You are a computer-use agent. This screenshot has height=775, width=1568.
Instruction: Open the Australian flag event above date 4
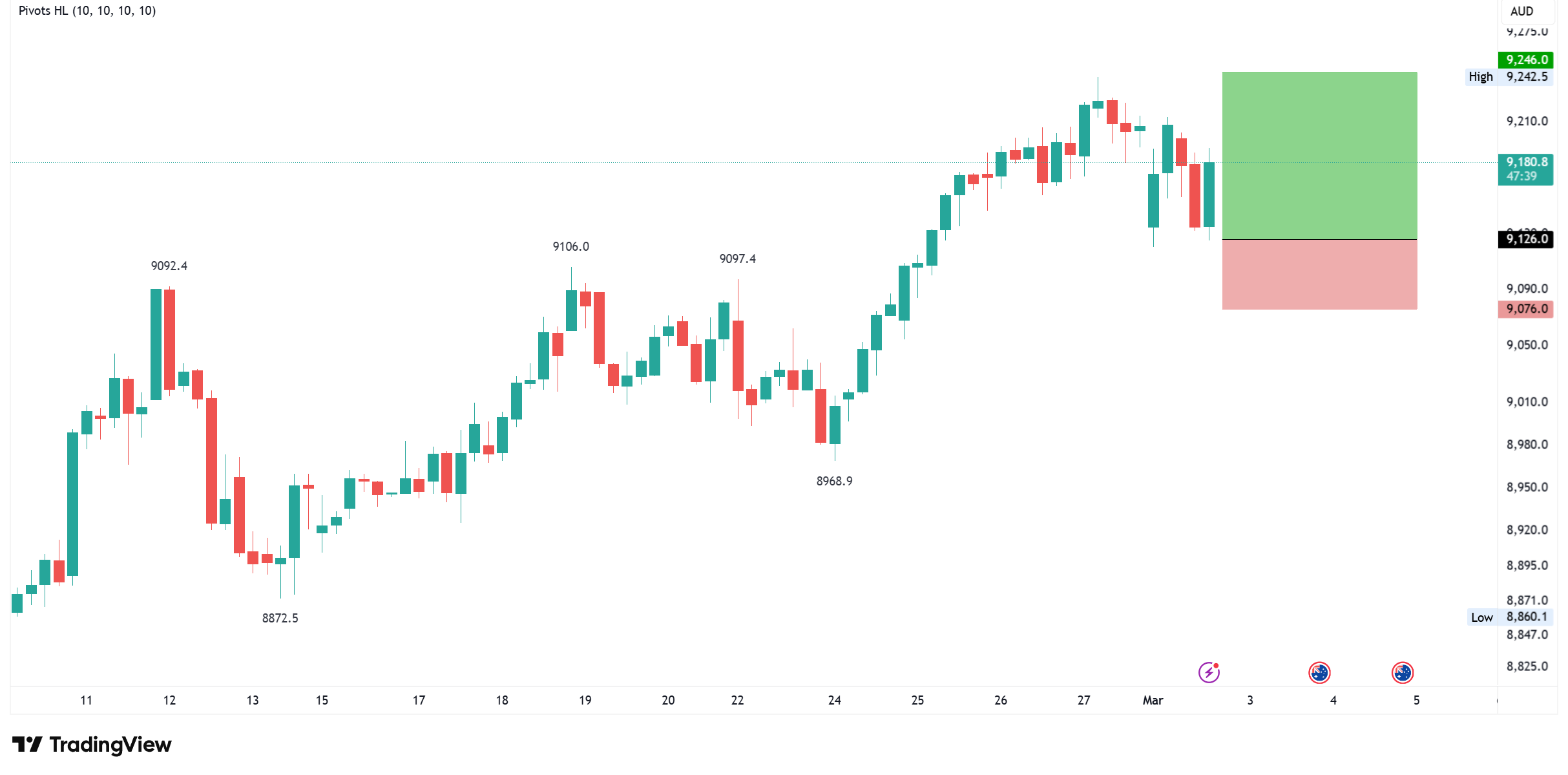tap(1319, 672)
